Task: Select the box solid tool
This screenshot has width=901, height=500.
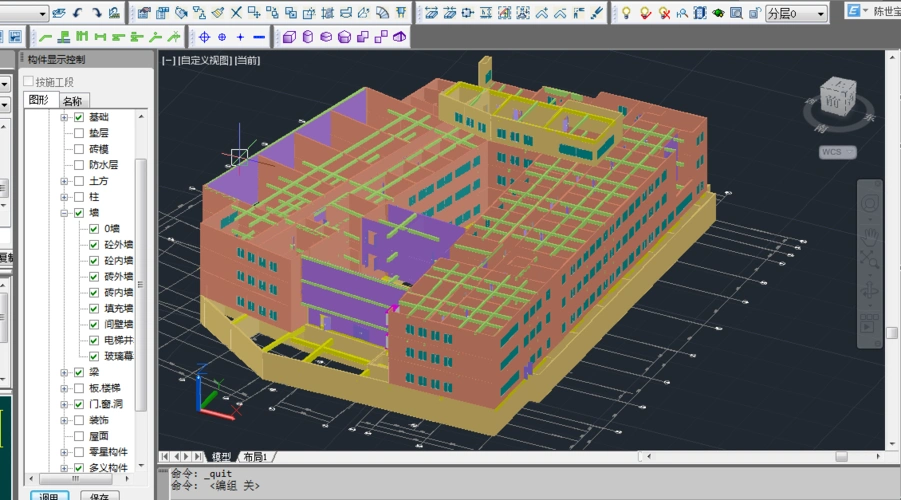Action: 290,37
